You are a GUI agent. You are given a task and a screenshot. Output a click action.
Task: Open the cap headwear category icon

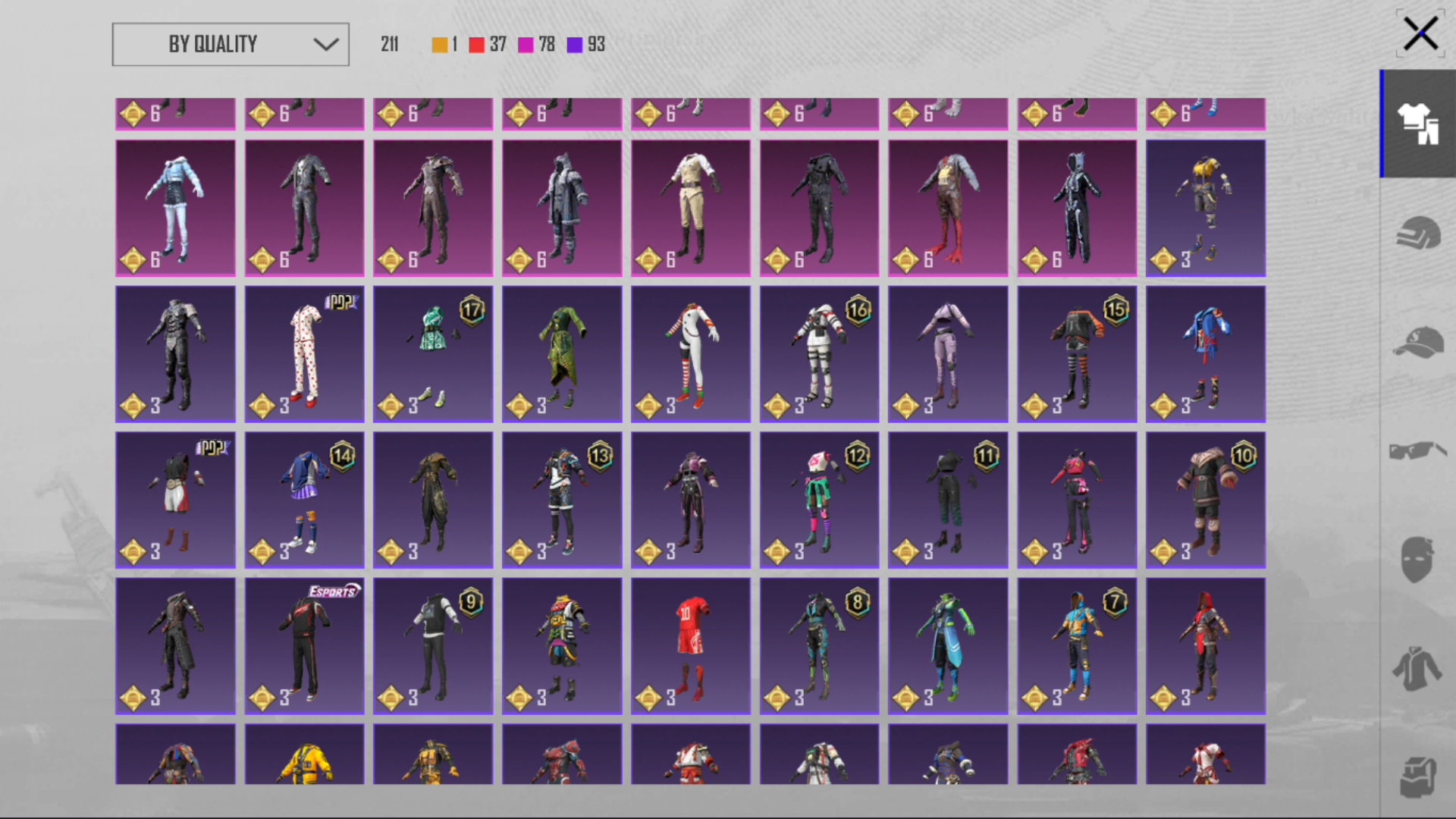(x=1418, y=342)
